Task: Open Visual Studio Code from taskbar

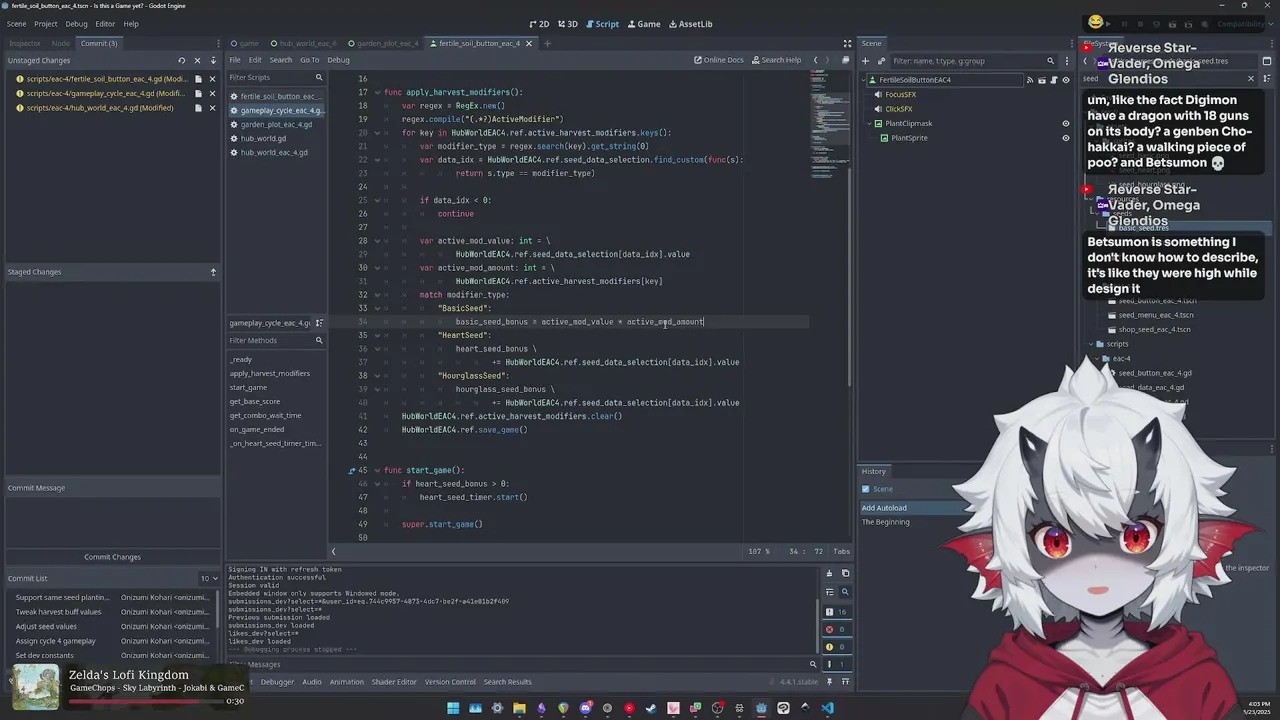Action: [827, 708]
